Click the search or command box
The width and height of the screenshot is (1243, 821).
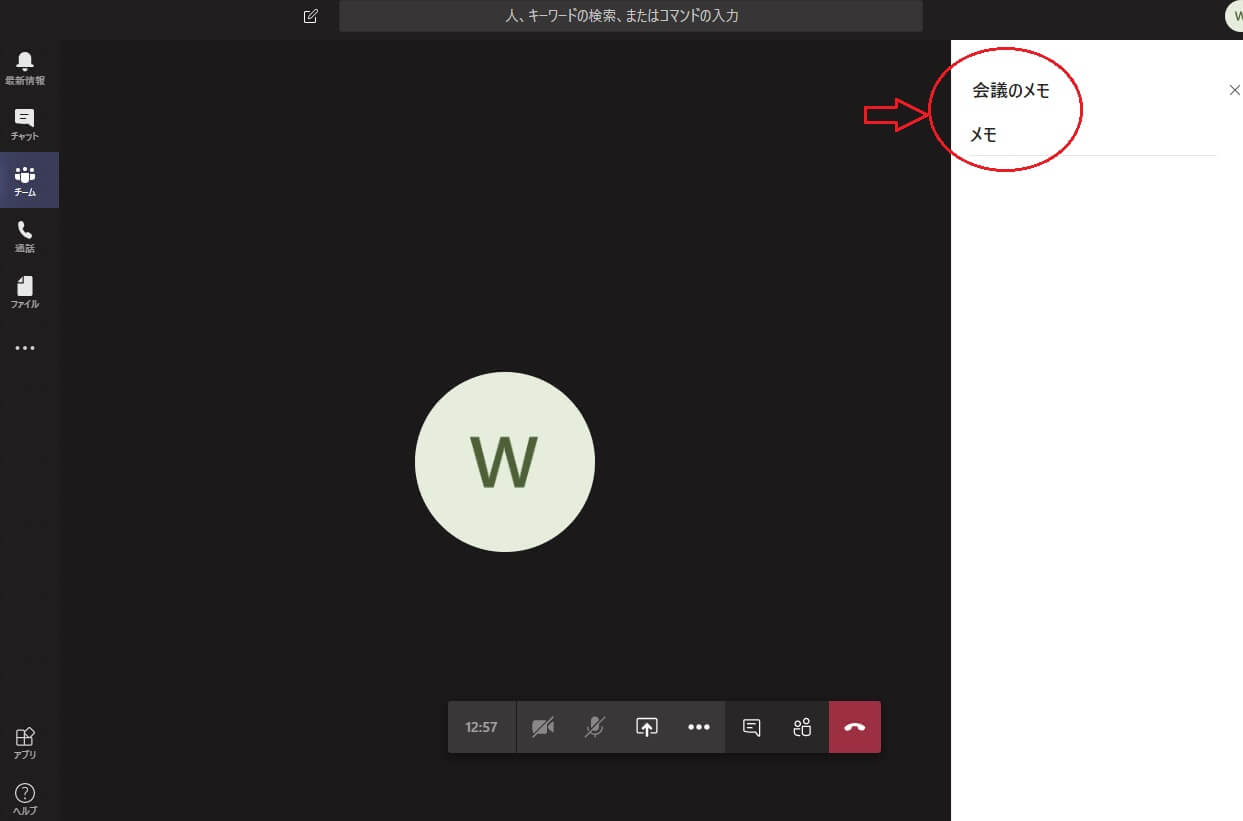[630, 16]
